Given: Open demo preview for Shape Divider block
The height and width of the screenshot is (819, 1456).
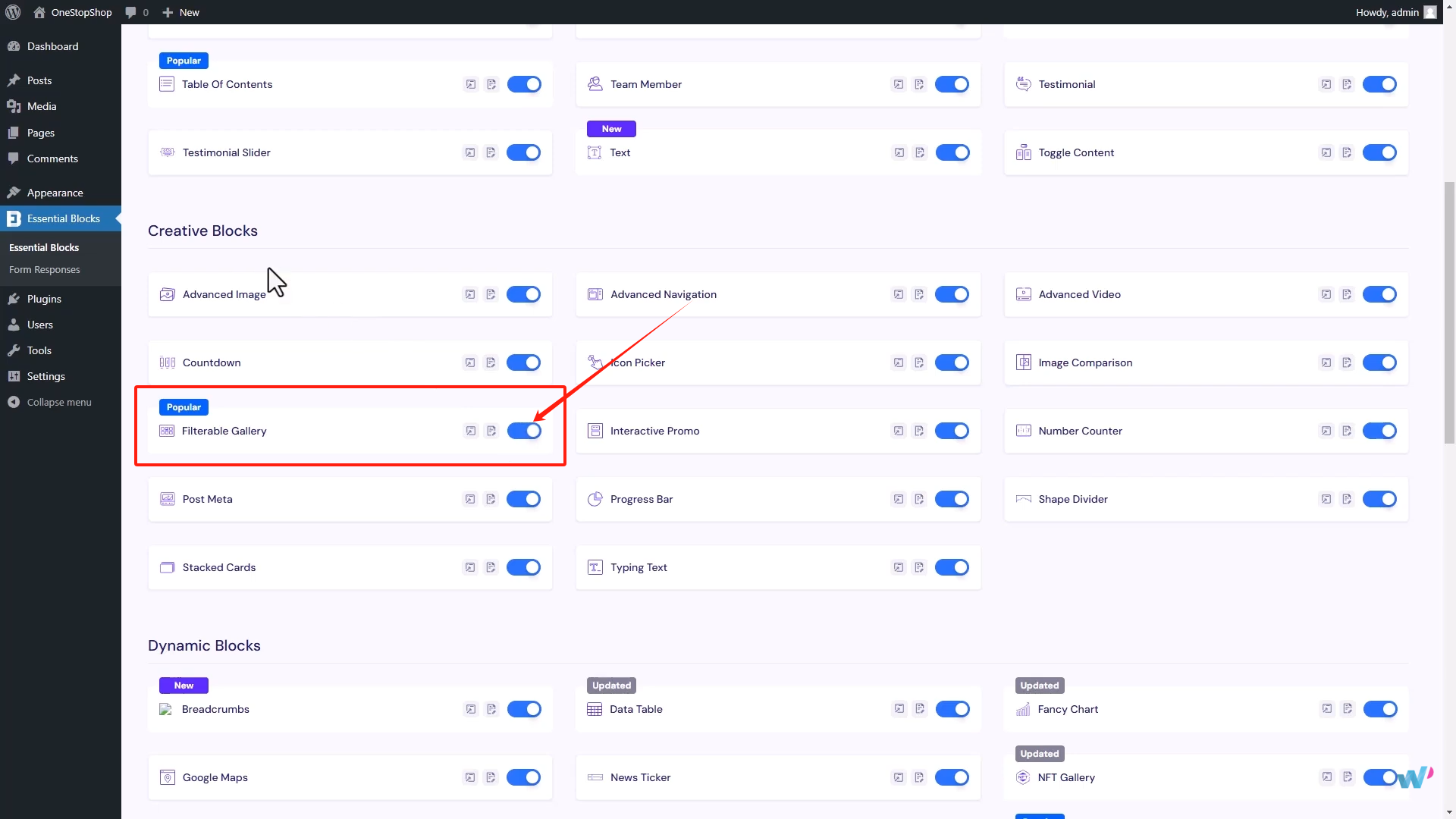Looking at the screenshot, I should [x=1327, y=499].
